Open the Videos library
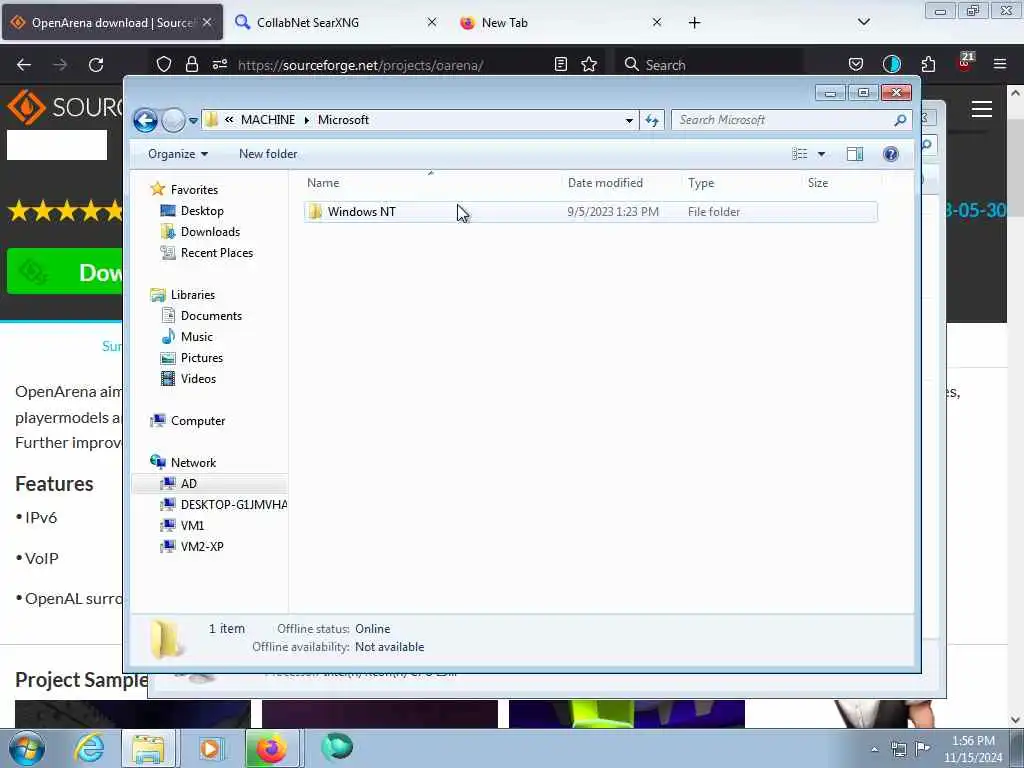 pyautogui.click(x=198, y=379)
